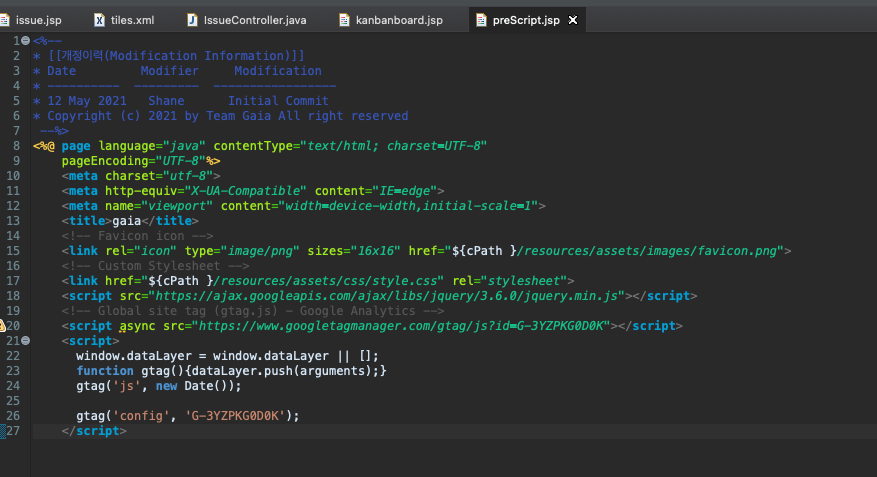Click the underlined 'async' attribute
This screenshot has height=477, width=877.
click(x=138, y=326)
